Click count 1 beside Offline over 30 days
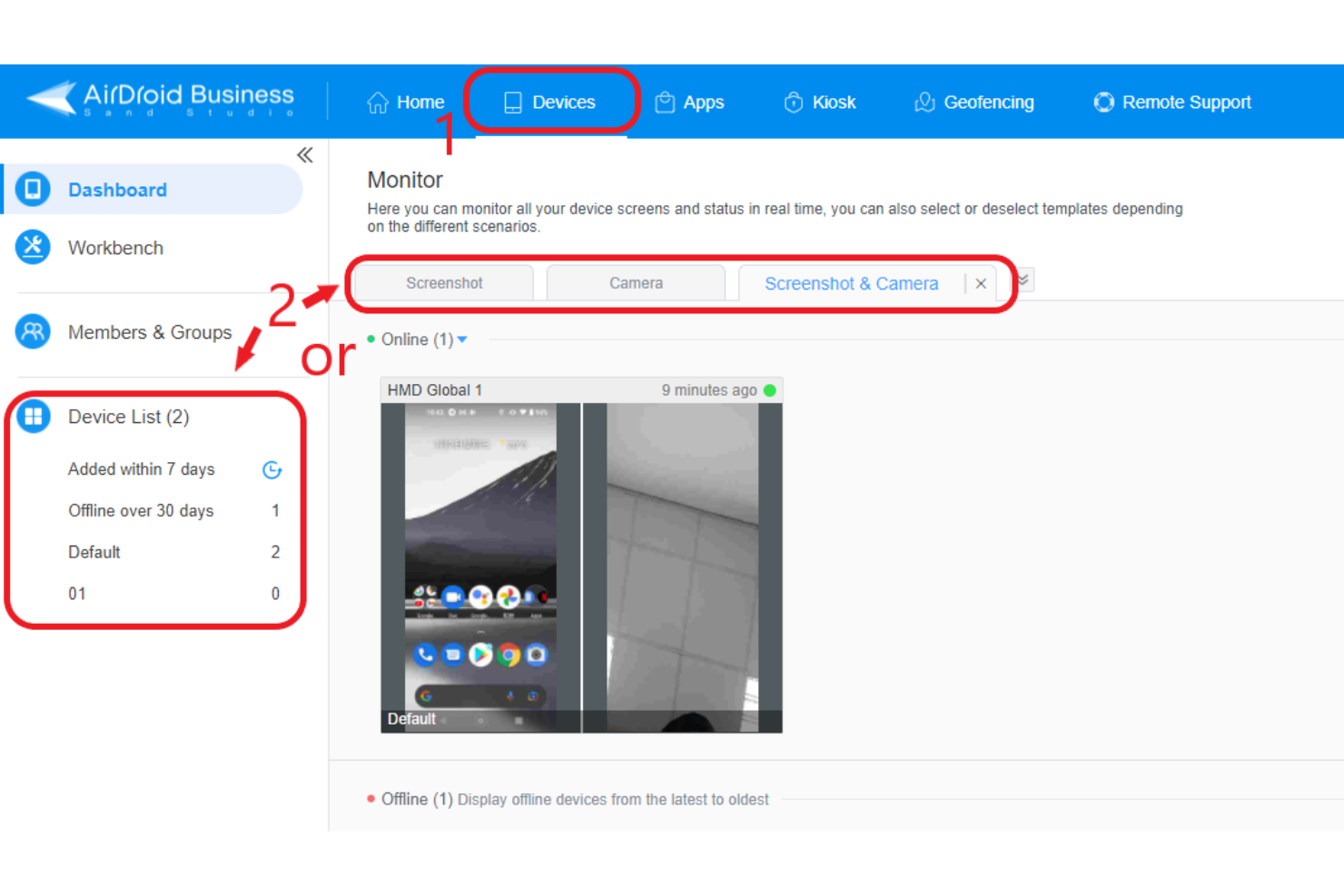1344x896 pixels. (x=275, y=511)
